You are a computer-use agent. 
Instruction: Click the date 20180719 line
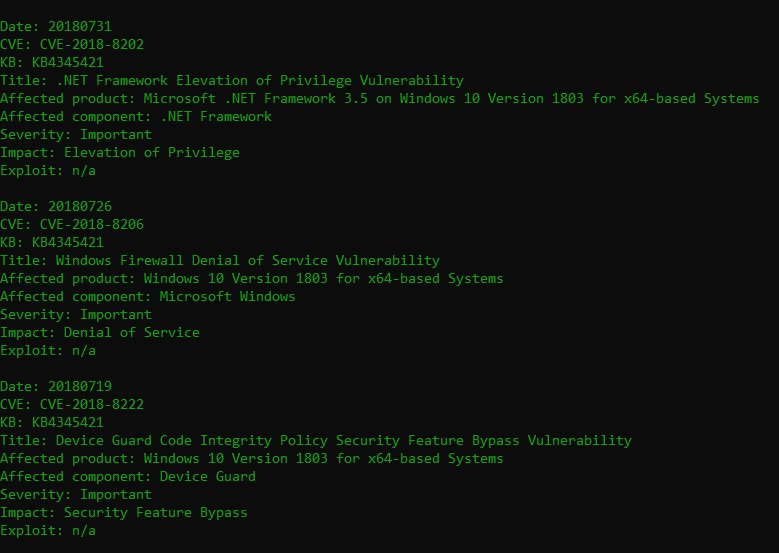coord(56,386)
